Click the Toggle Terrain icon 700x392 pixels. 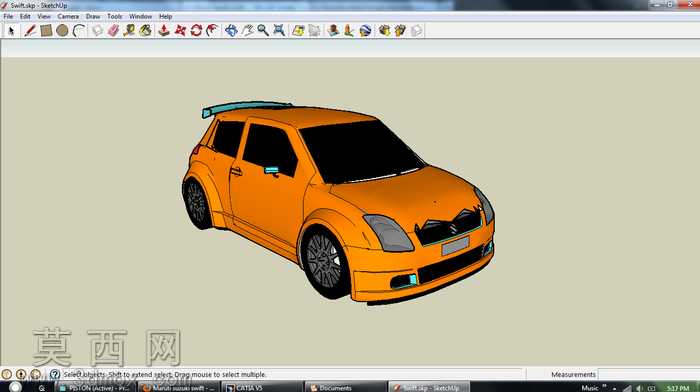[314, 30]
